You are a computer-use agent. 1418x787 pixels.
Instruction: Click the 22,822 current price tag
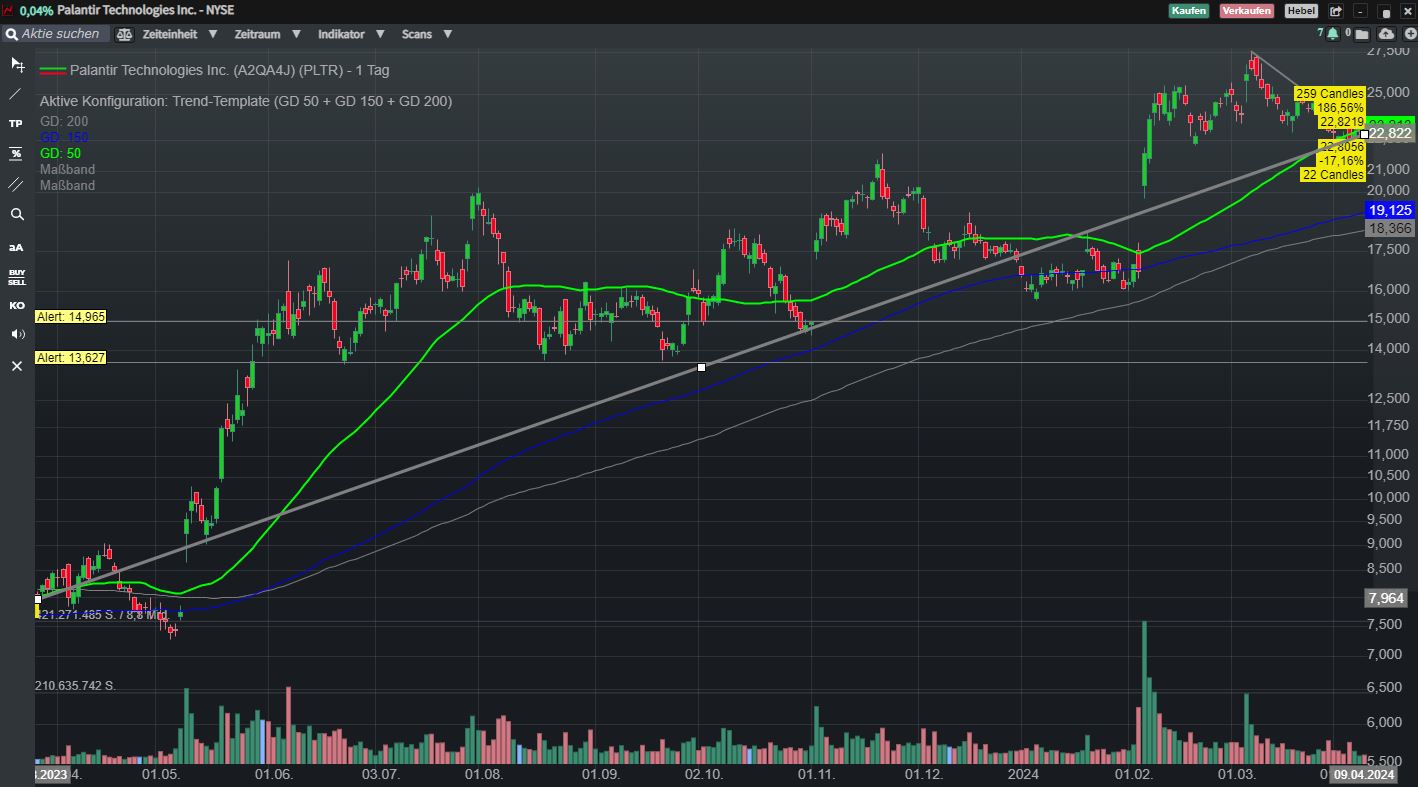(x=1390, y=133)
